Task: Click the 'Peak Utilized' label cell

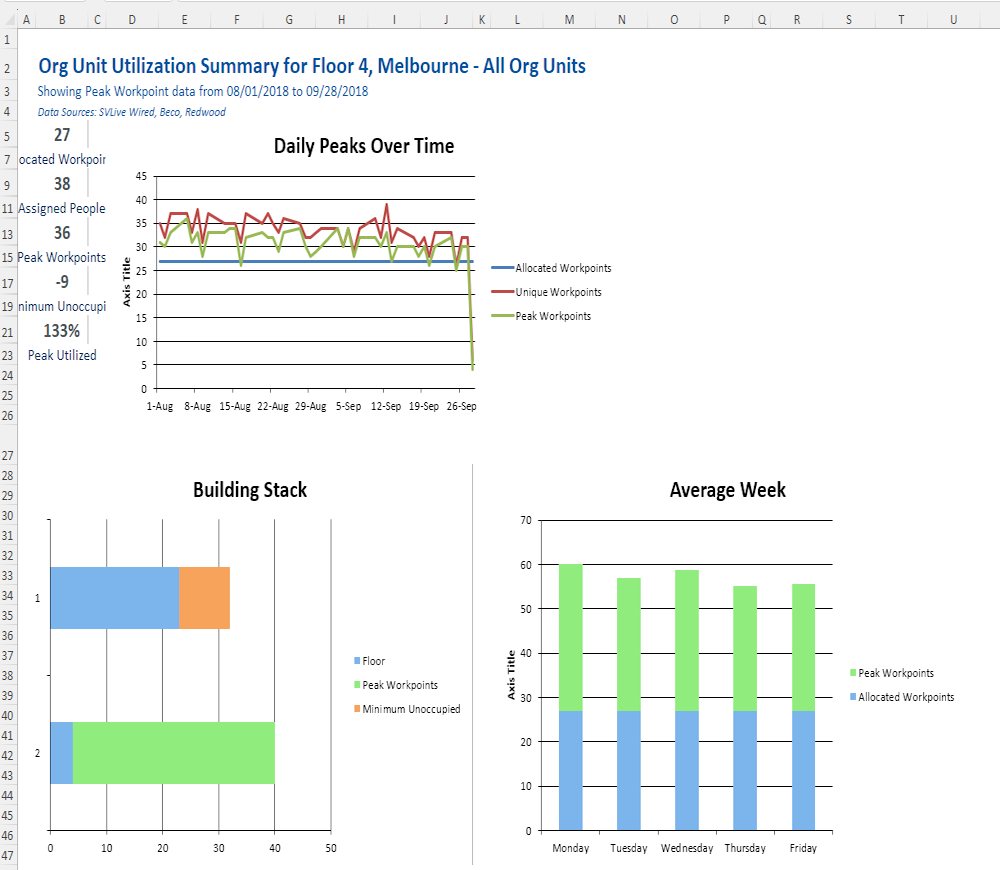Action: click(x=62, y=356)
